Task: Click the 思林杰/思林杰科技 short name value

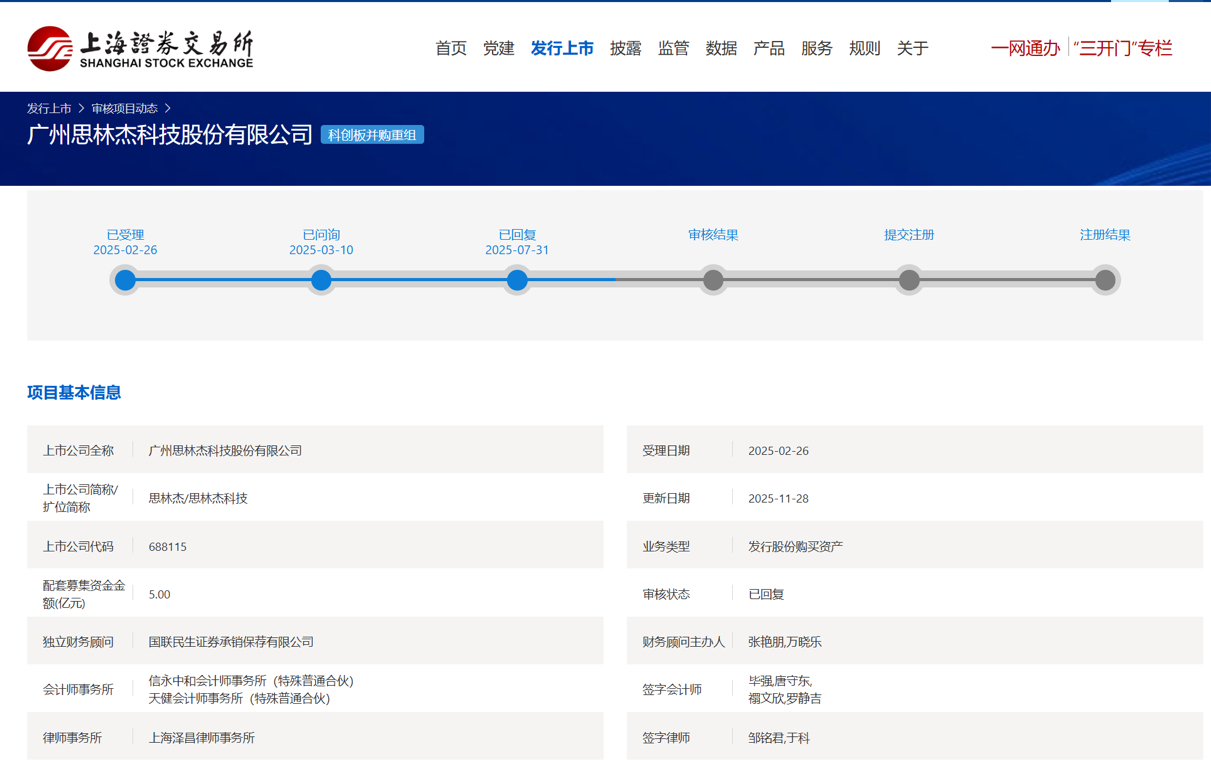Action: 198,498
